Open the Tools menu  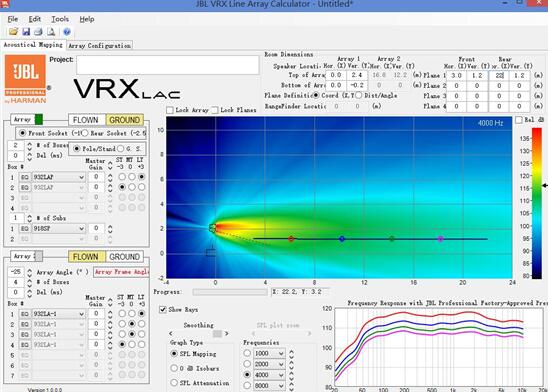point(60,19)
